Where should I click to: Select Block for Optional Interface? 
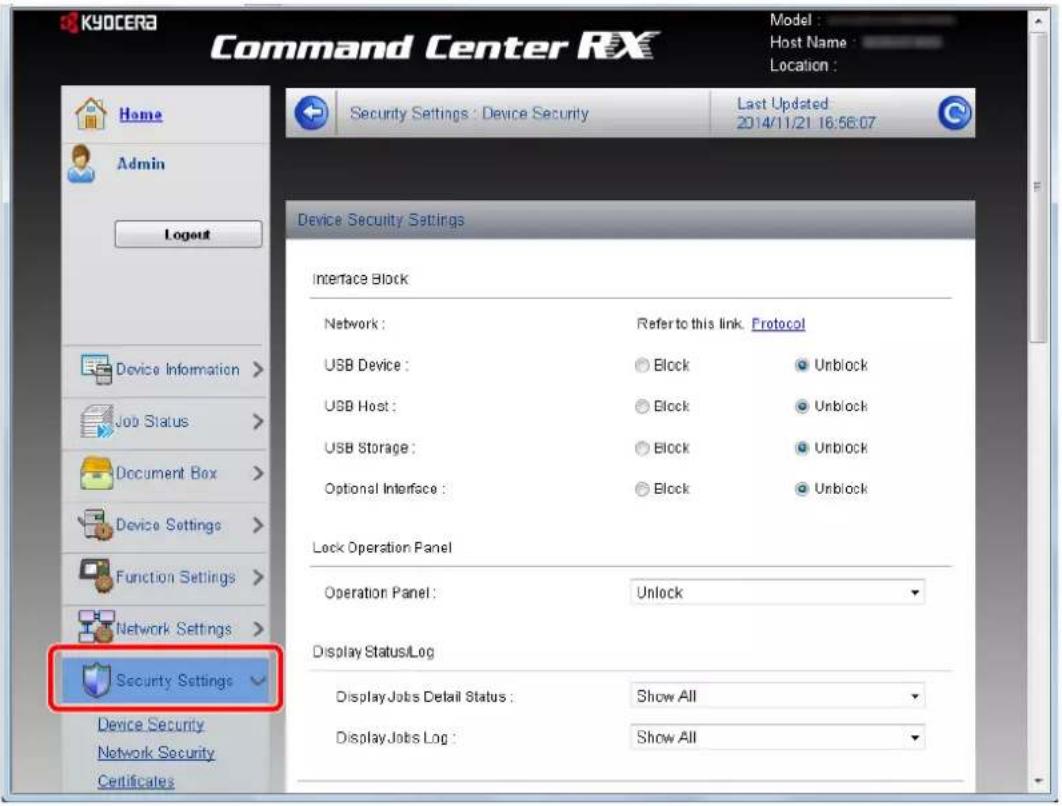click(x=641, y=489)
